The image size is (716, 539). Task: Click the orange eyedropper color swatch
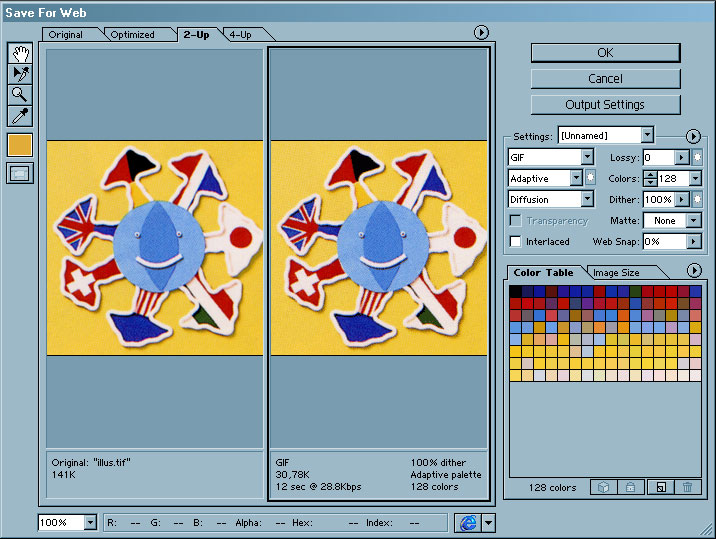[20, 145]
